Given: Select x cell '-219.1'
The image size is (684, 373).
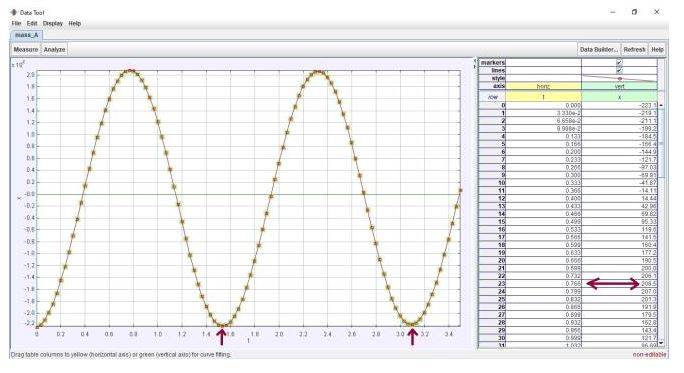Looking at the screenshot, I should tap(619, 113).
